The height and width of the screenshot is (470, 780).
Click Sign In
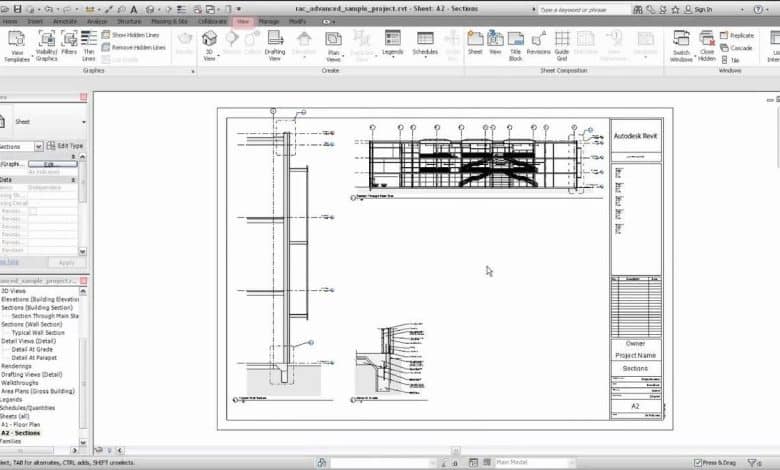pos(698,9)
